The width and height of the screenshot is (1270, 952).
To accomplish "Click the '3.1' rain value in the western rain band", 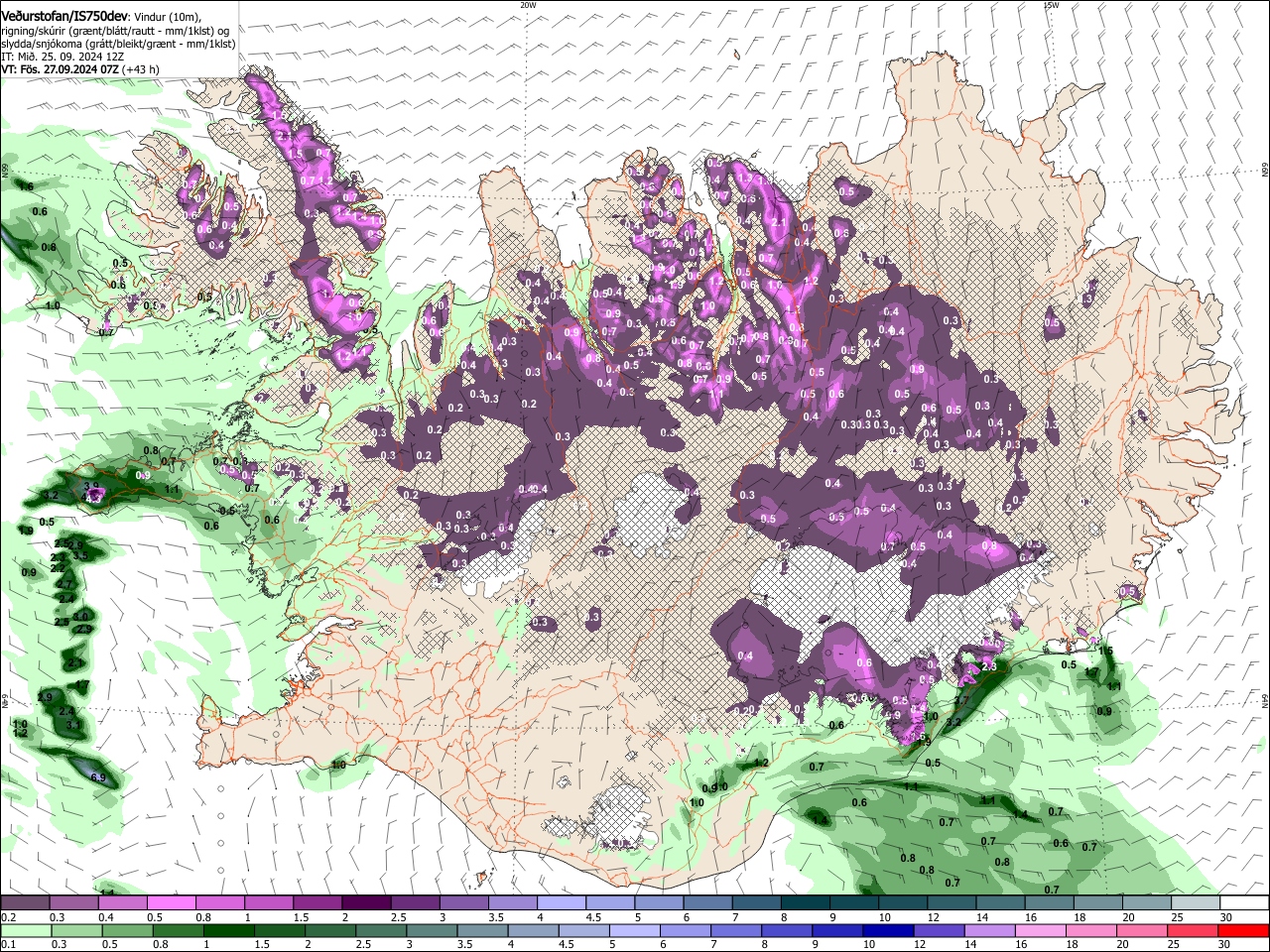I will (73, 725).
